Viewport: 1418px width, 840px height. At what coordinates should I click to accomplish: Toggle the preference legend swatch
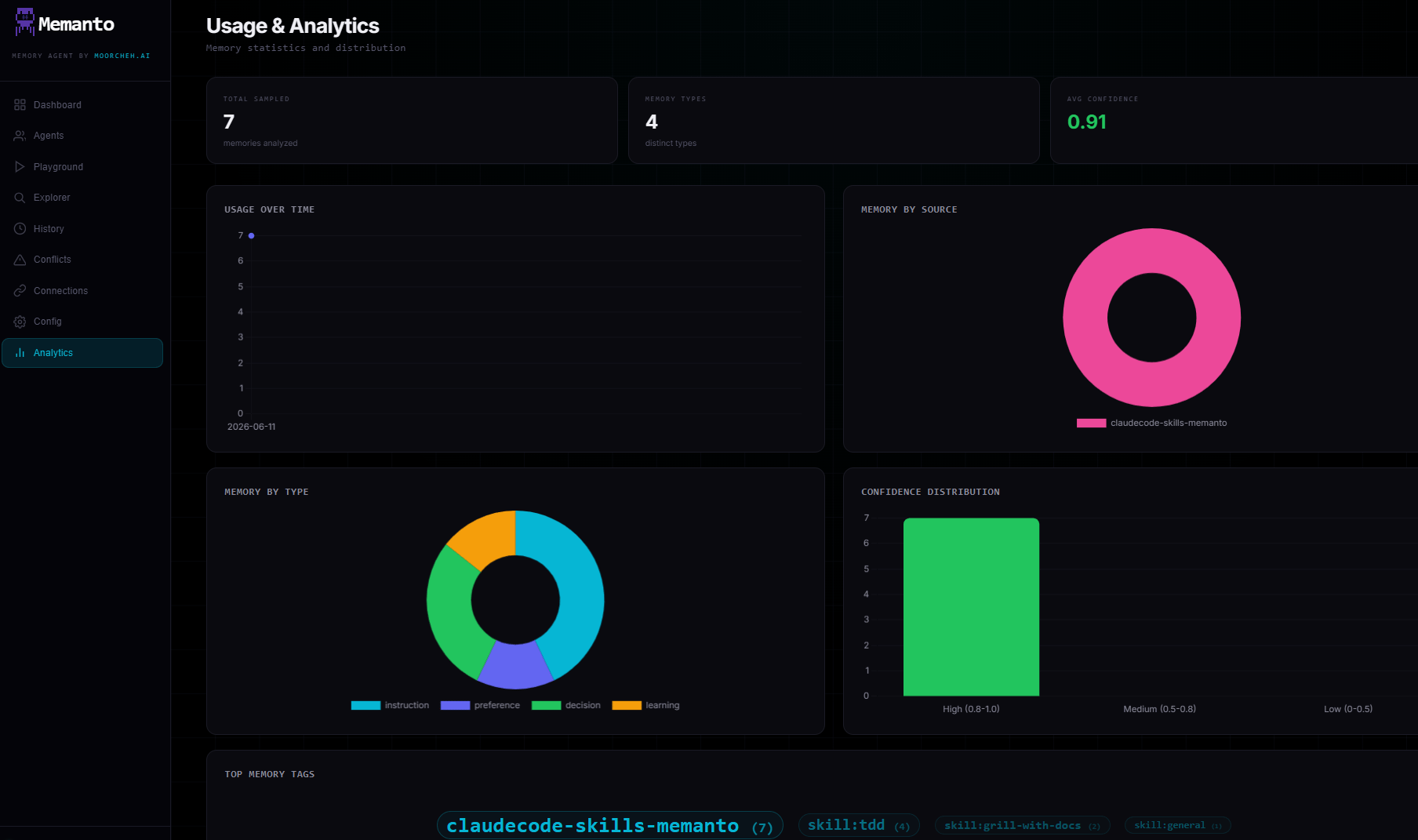point(455,705)
